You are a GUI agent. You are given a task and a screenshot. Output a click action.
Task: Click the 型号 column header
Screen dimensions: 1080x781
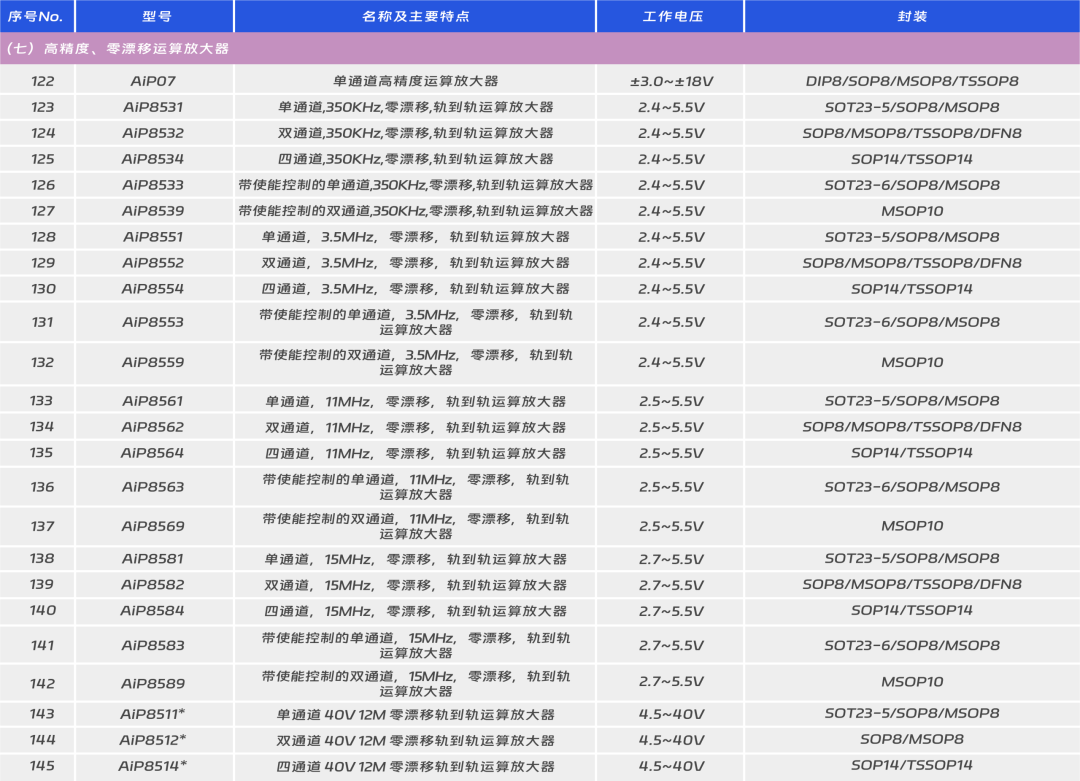click(x=154, y=17)
